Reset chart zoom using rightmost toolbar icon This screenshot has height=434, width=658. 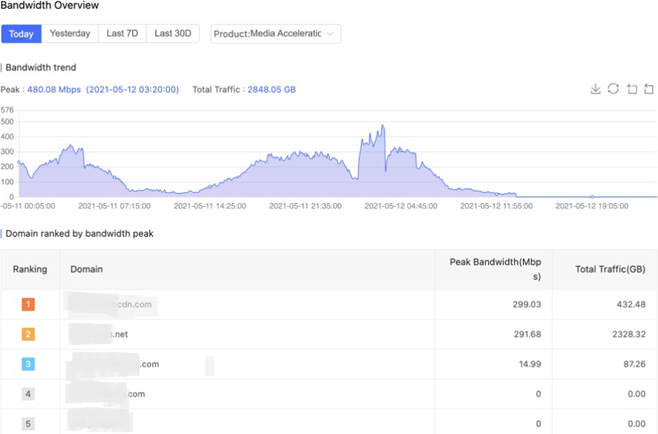click(648, 89)
